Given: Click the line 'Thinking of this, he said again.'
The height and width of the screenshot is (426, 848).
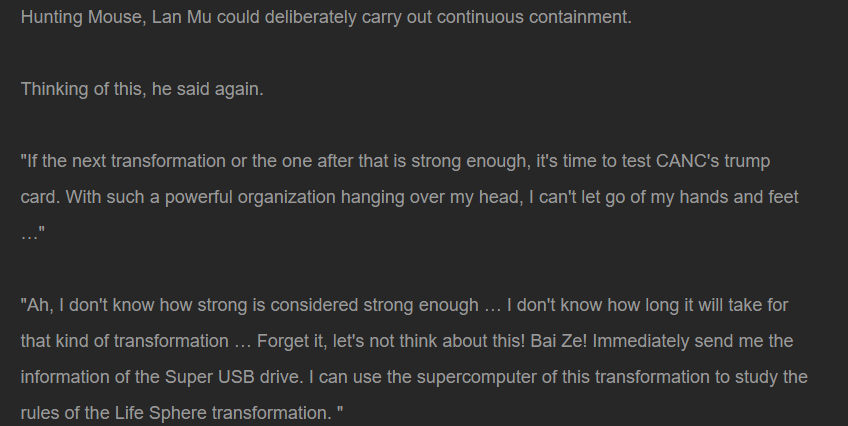Looking at the screenshot, I should tap(142, 89).
